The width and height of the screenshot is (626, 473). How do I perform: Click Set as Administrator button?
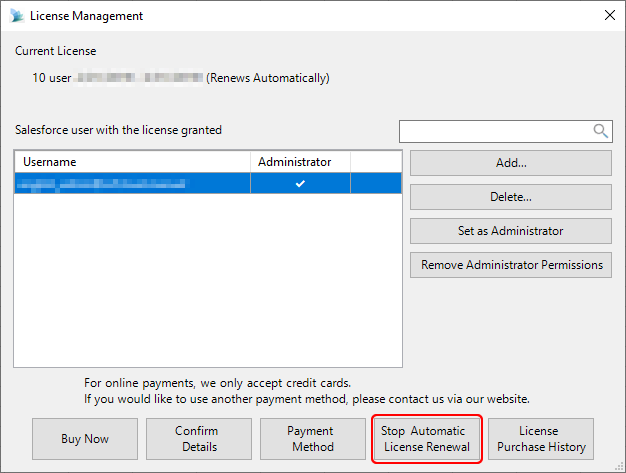click(511, 231)
